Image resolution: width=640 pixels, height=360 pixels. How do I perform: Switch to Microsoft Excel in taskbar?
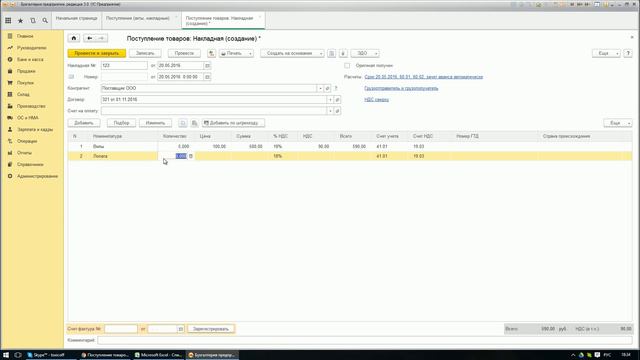(158, 355)
